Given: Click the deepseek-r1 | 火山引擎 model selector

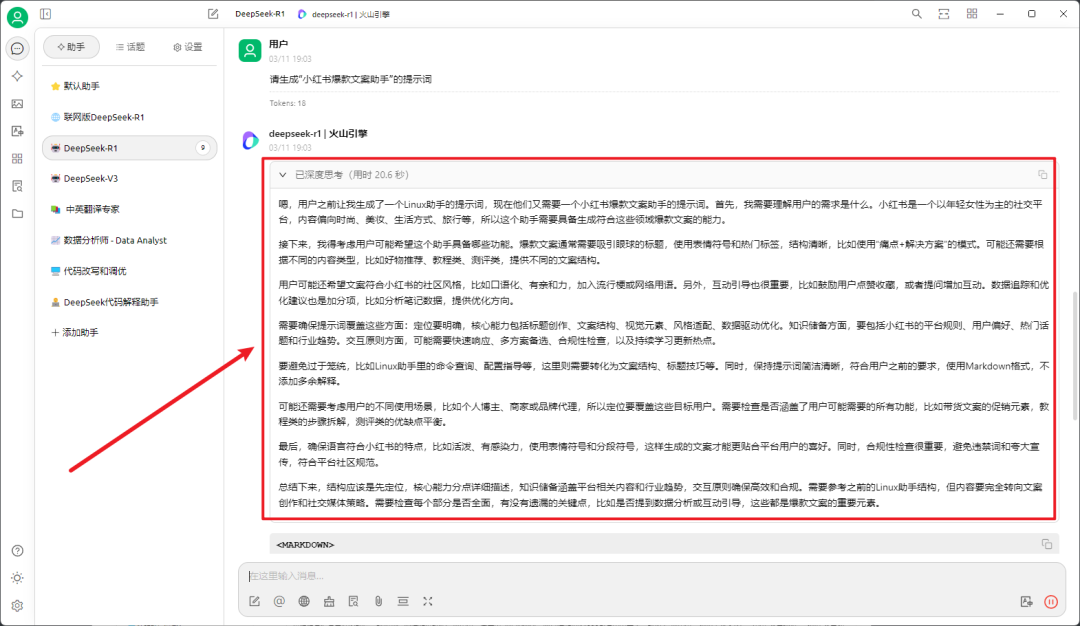Looking at the screenshot, I should (344, 14).
